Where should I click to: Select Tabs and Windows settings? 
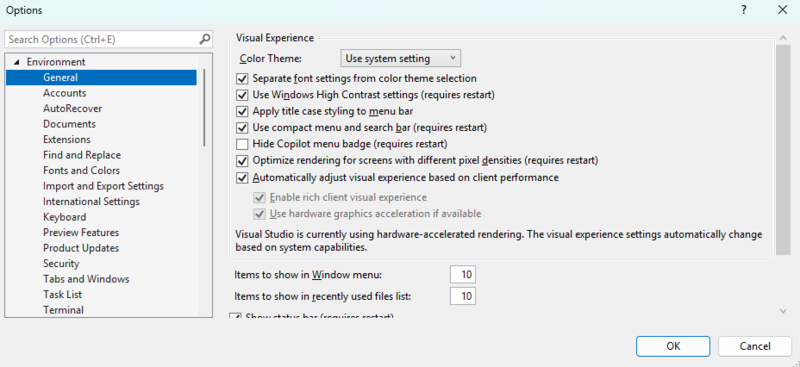(x=86, y=279)
